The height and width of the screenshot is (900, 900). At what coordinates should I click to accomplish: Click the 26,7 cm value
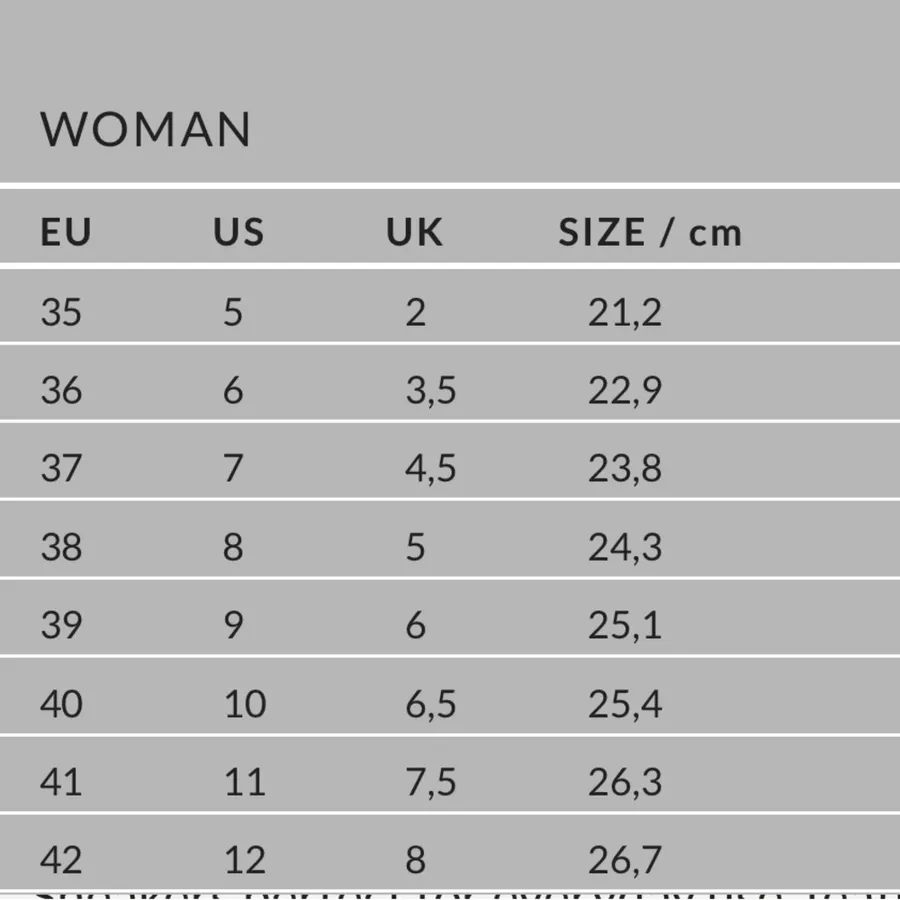625,860
